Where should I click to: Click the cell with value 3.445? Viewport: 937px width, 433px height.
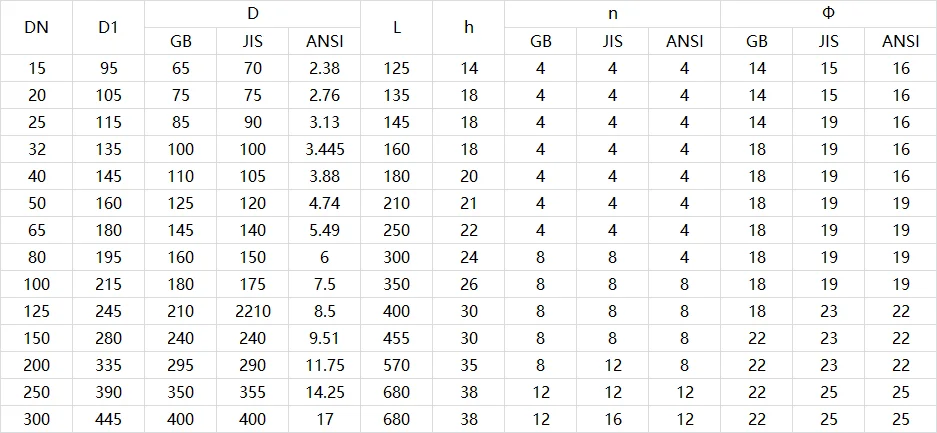click(x=325, y=150)
